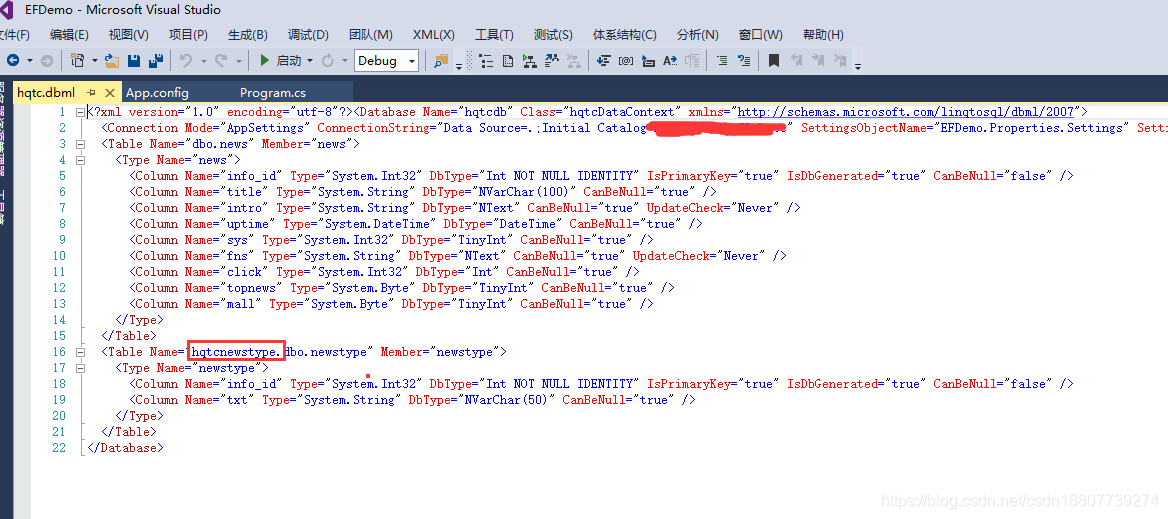Click the greyed-out panel layout toolbar icon
This screenshot has width=1168, height=519.
(x=692, y=61)
